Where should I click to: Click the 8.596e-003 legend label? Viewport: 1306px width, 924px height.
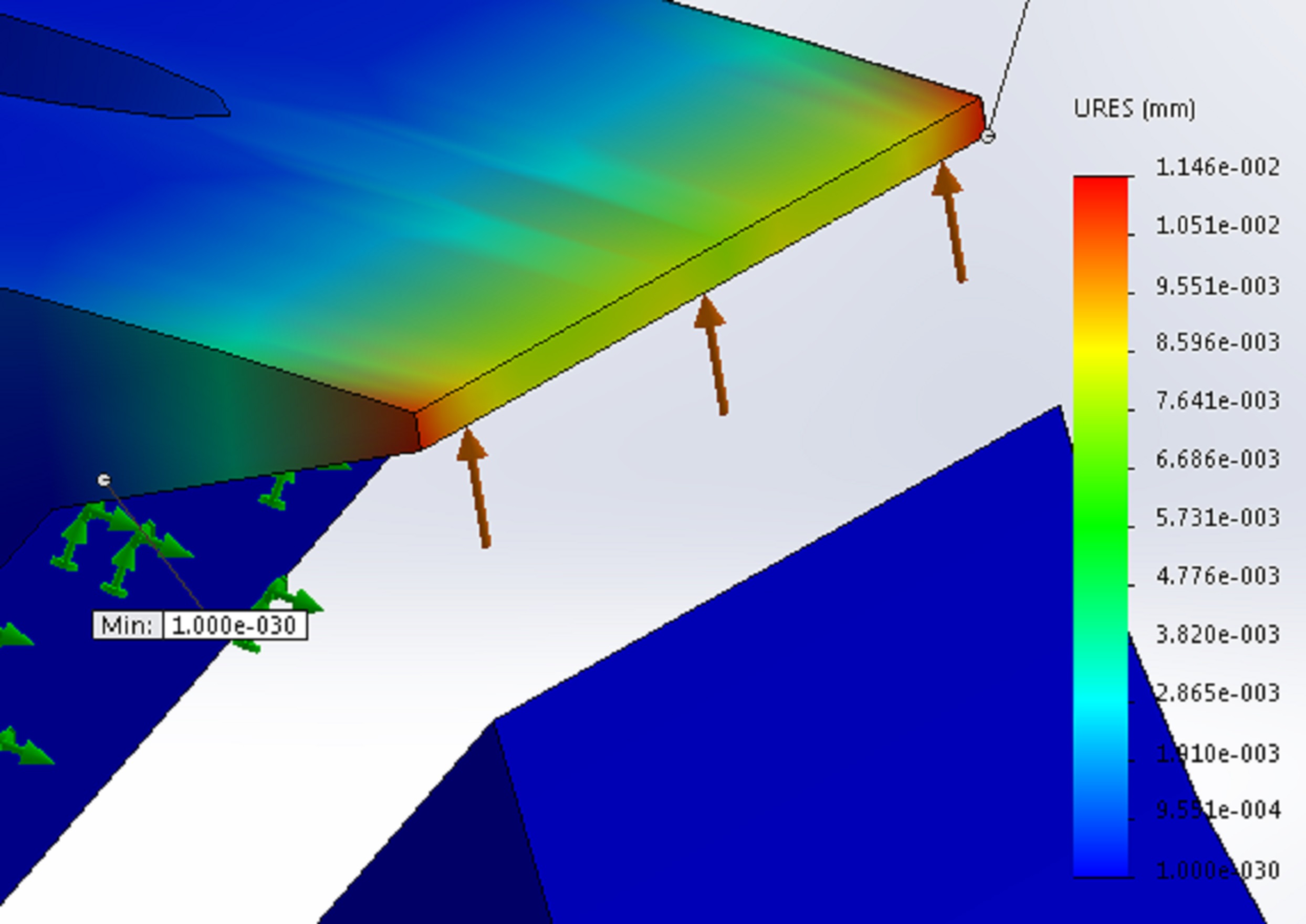coord(1218,342)
